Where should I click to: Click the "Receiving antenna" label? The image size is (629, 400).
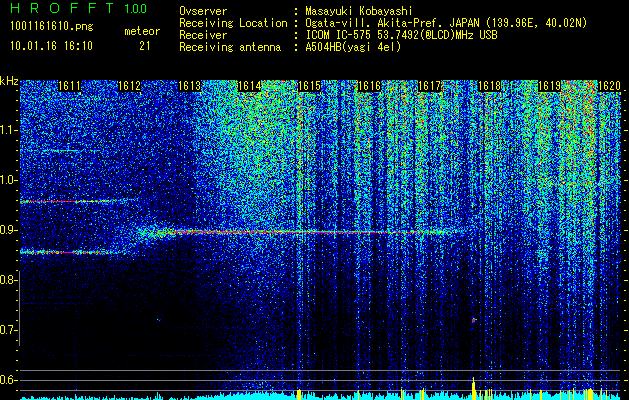[230, 47]
